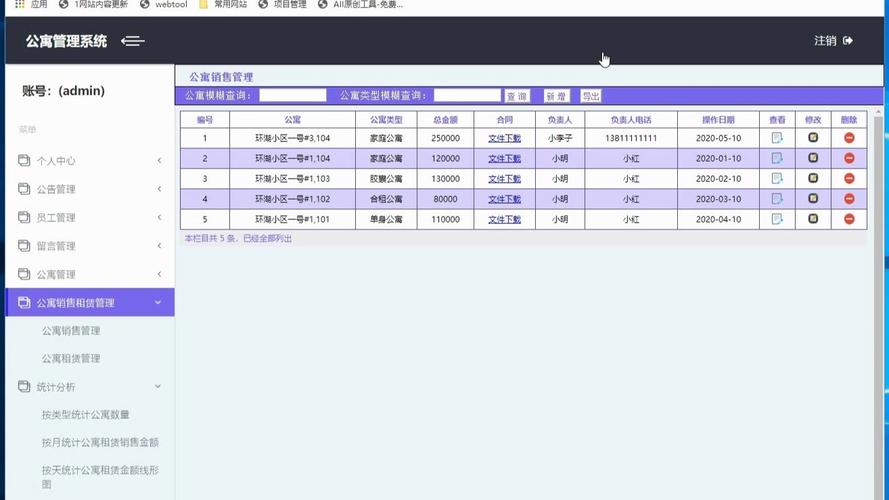Click 账号: (admin) account label
This screenshot has height=500, width=889.
pyautogui.click(x=64, y=91)
